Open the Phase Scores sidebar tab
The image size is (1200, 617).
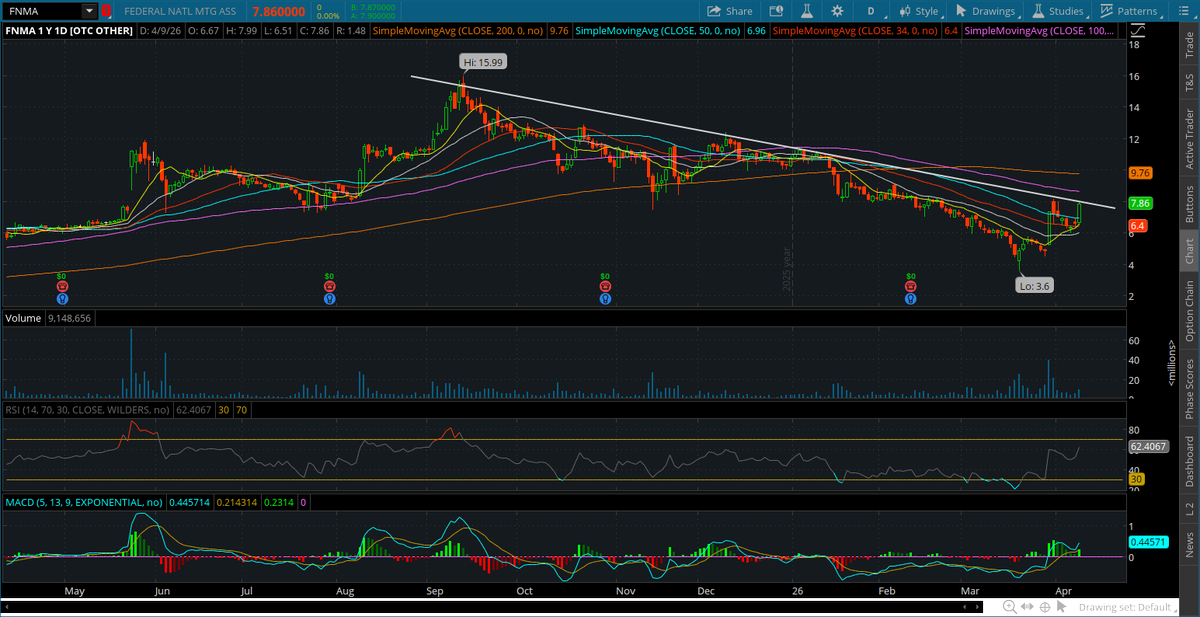(1189, 388)
